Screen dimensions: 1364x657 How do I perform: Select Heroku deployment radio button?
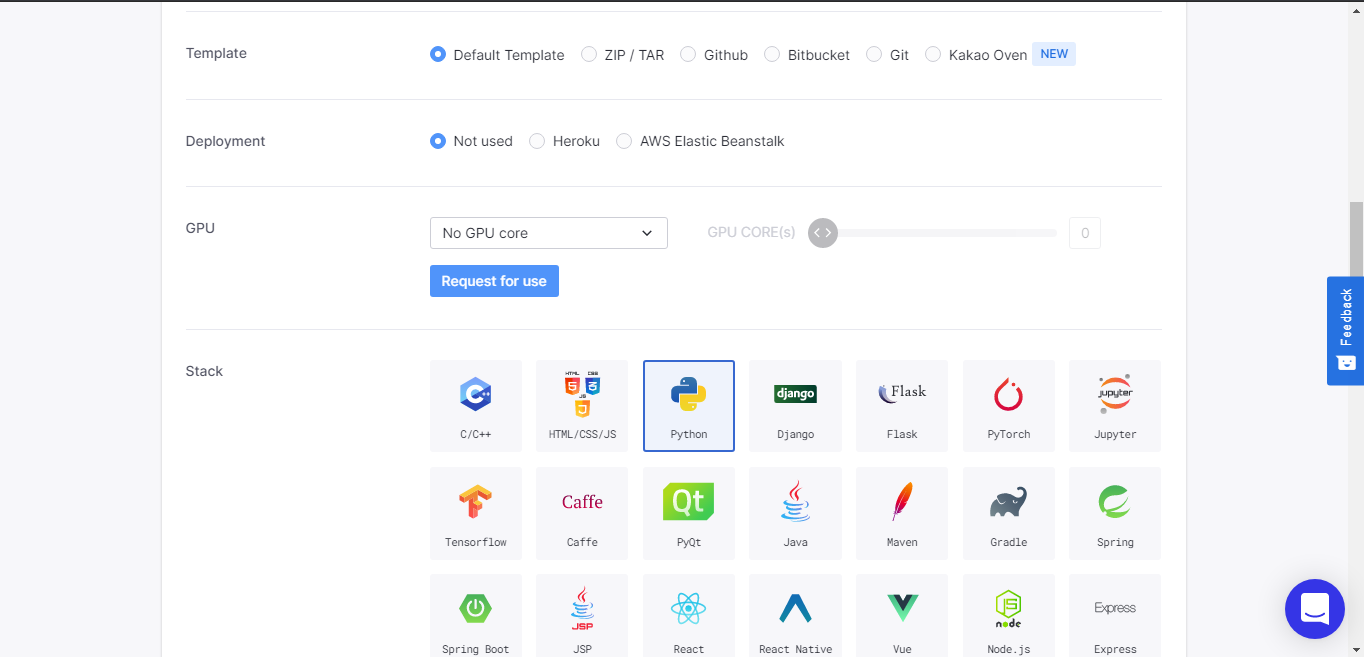point(537,141)
